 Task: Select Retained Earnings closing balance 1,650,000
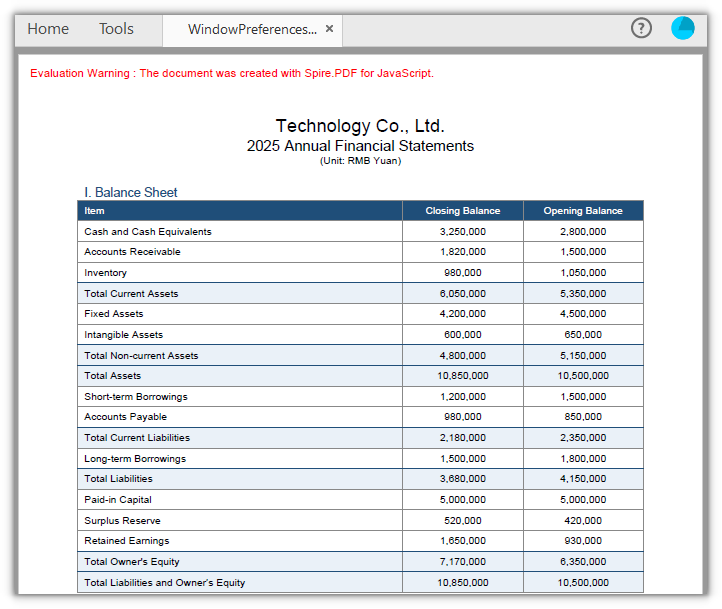(463, 541)
